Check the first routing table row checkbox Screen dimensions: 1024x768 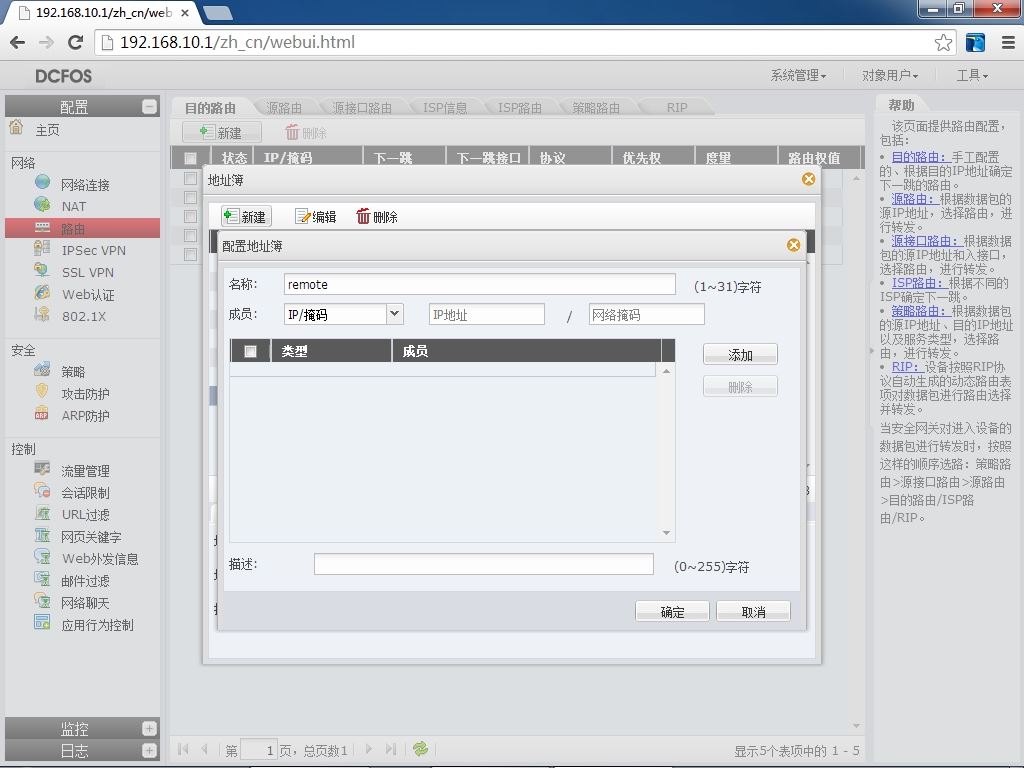(190, 178)
